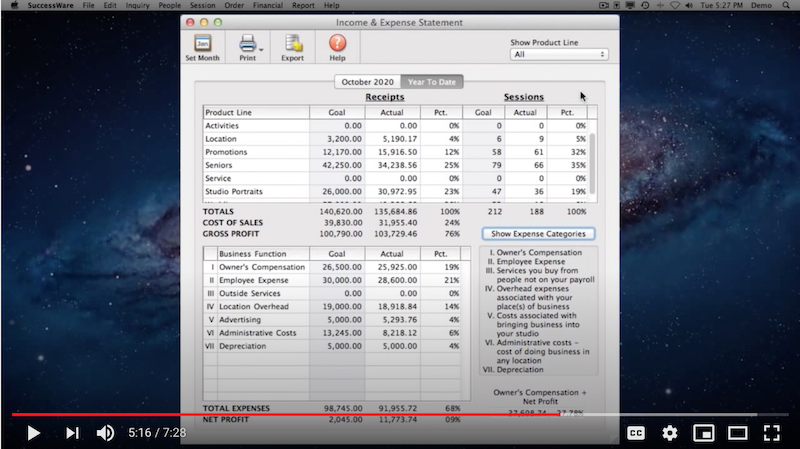Click Outside Services row
This screenshot has height=449, width=800.
coord(332,293)
